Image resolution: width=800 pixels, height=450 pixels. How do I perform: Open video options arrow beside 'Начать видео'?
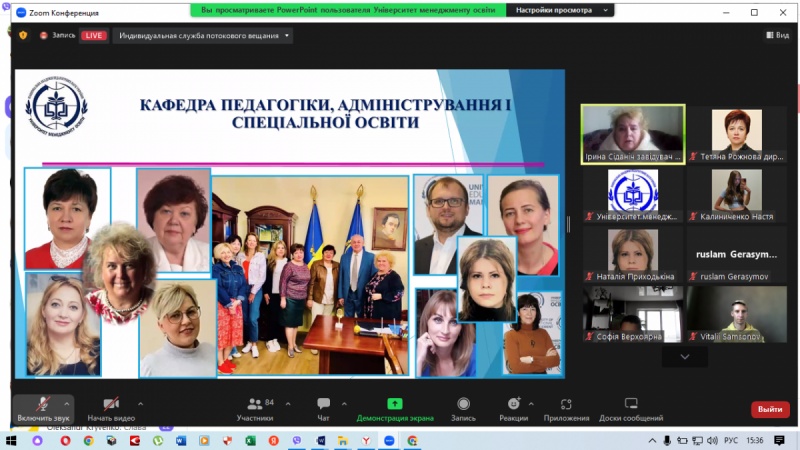click(140, 404)
